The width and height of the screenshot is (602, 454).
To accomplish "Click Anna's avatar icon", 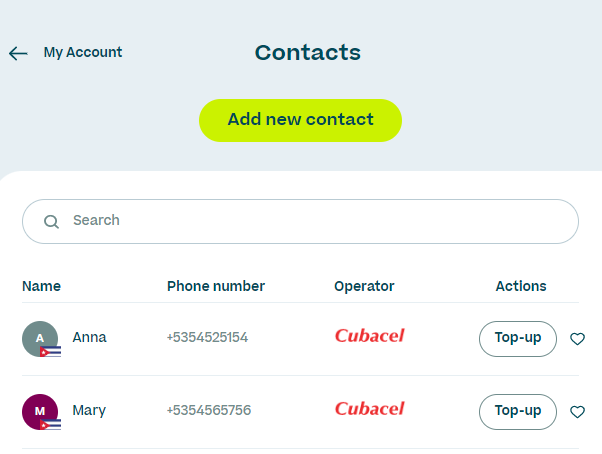I will [40, 339].
